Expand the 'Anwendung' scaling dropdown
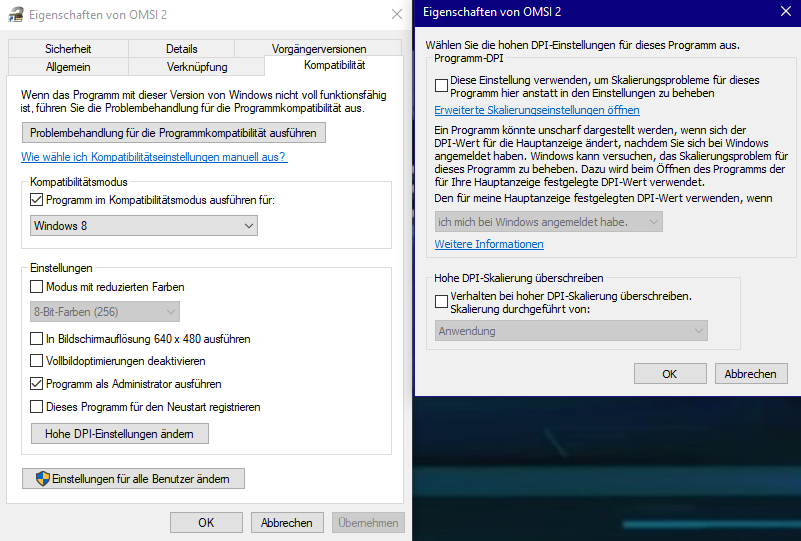Image resolution: width=801 pixels, height=541 pixels. point(571,331)
